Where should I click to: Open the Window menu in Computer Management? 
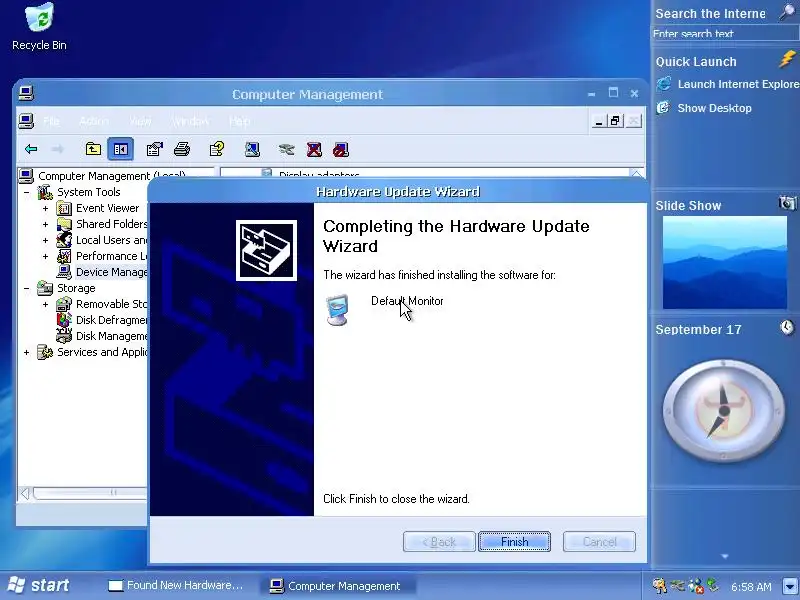pos(190,121)
